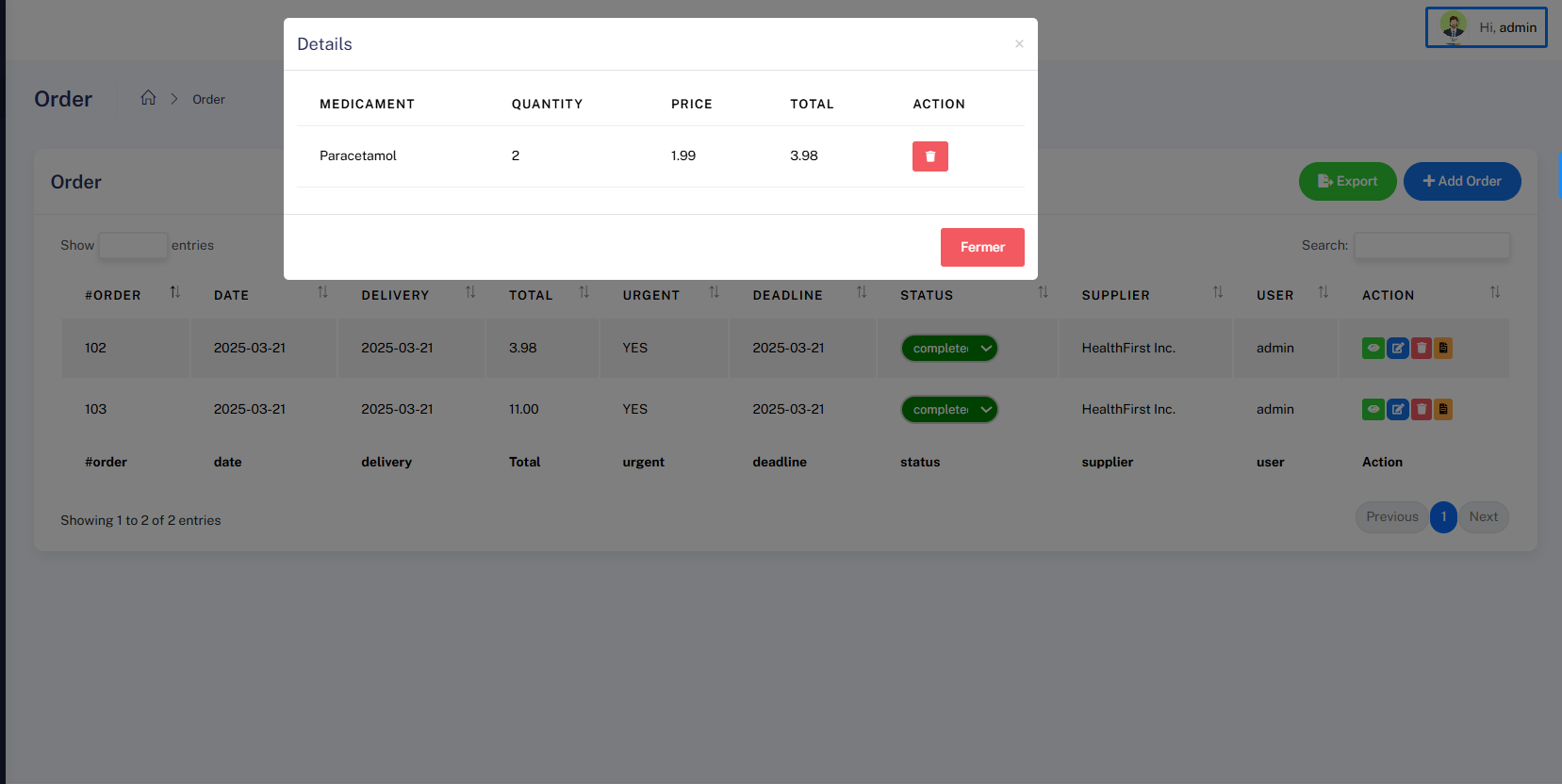This screenshot has width=1562, height=784.
Task: View details of order 103 via eye icon
Action: [x=1373, y=409]
